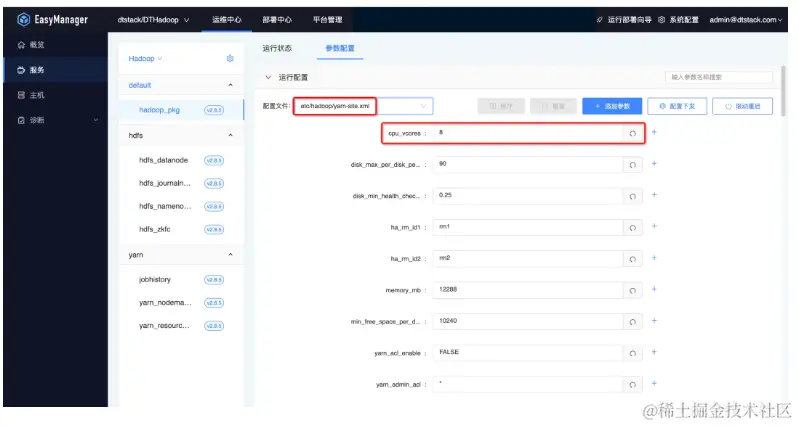Click plus icon next to yarn_acl_enable
The height and width of the screenshot is (426, 798).
pyautogui.click(x=654, y=352)
